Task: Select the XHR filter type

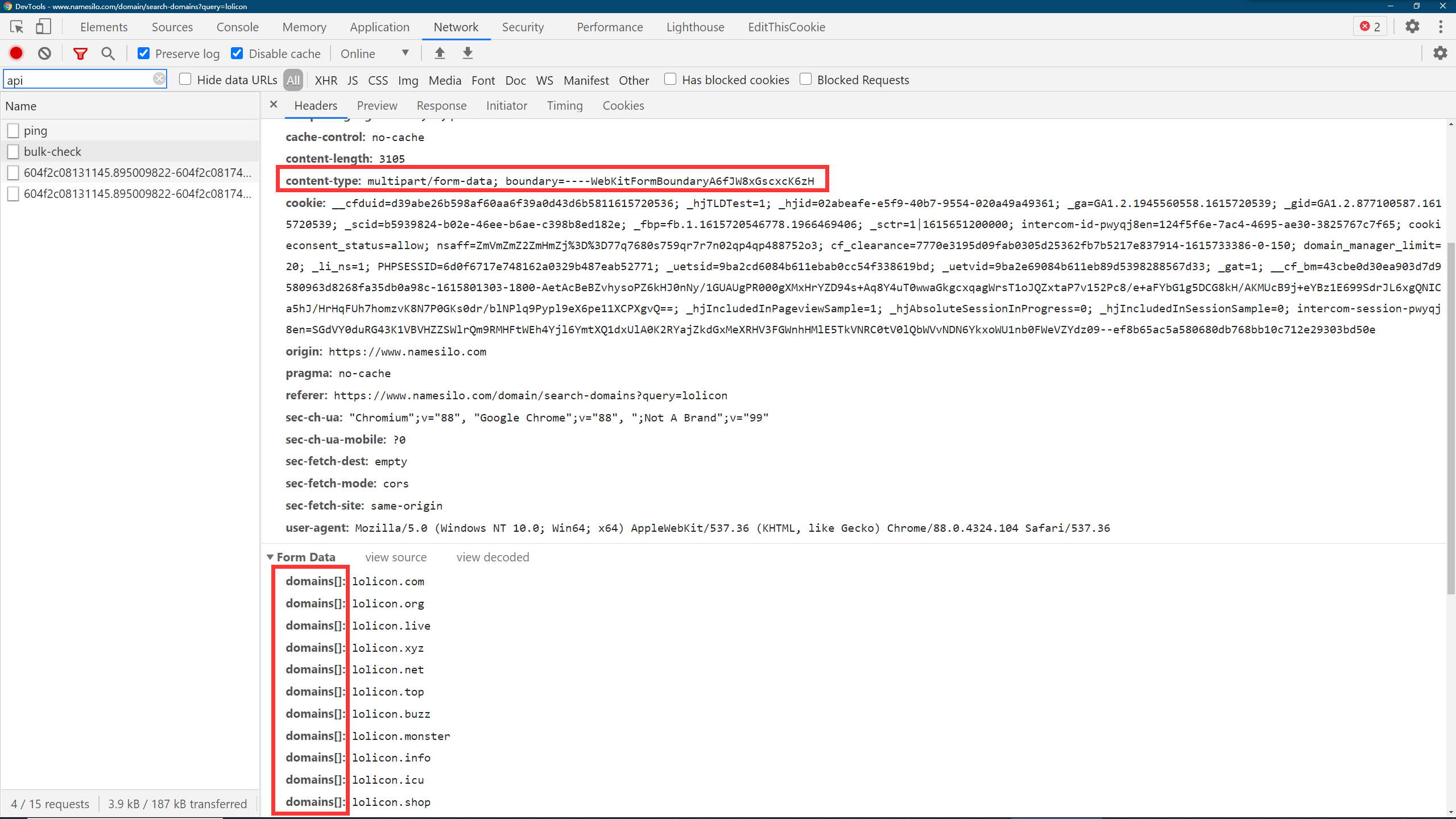Action: (326, 80)
